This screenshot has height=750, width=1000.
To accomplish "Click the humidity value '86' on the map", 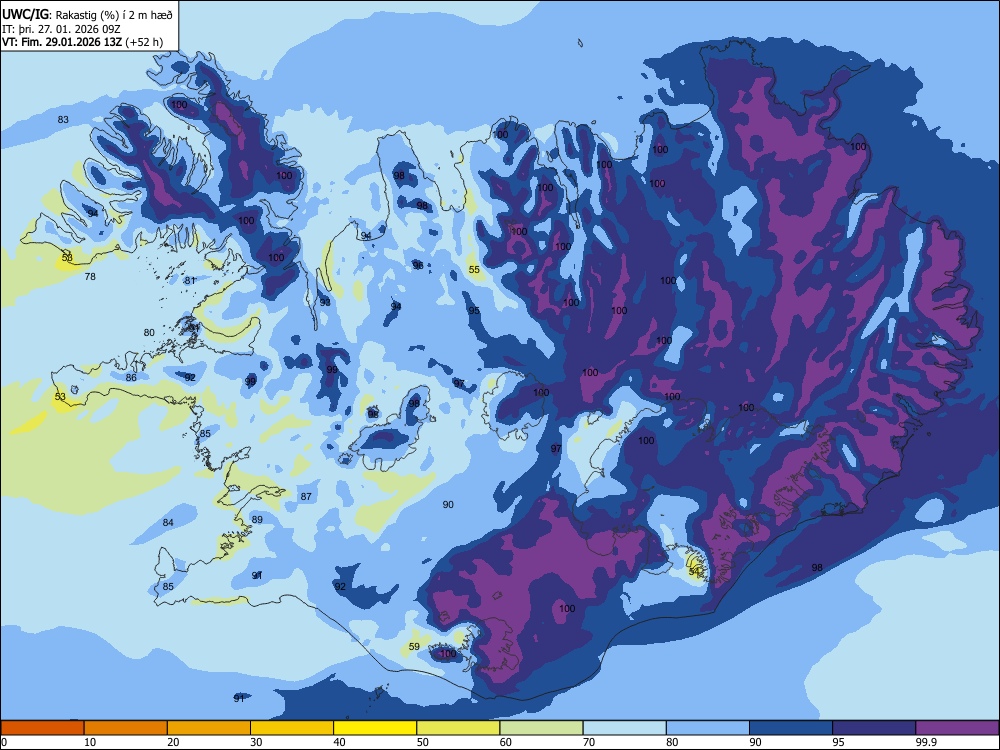I will point(131,378).
